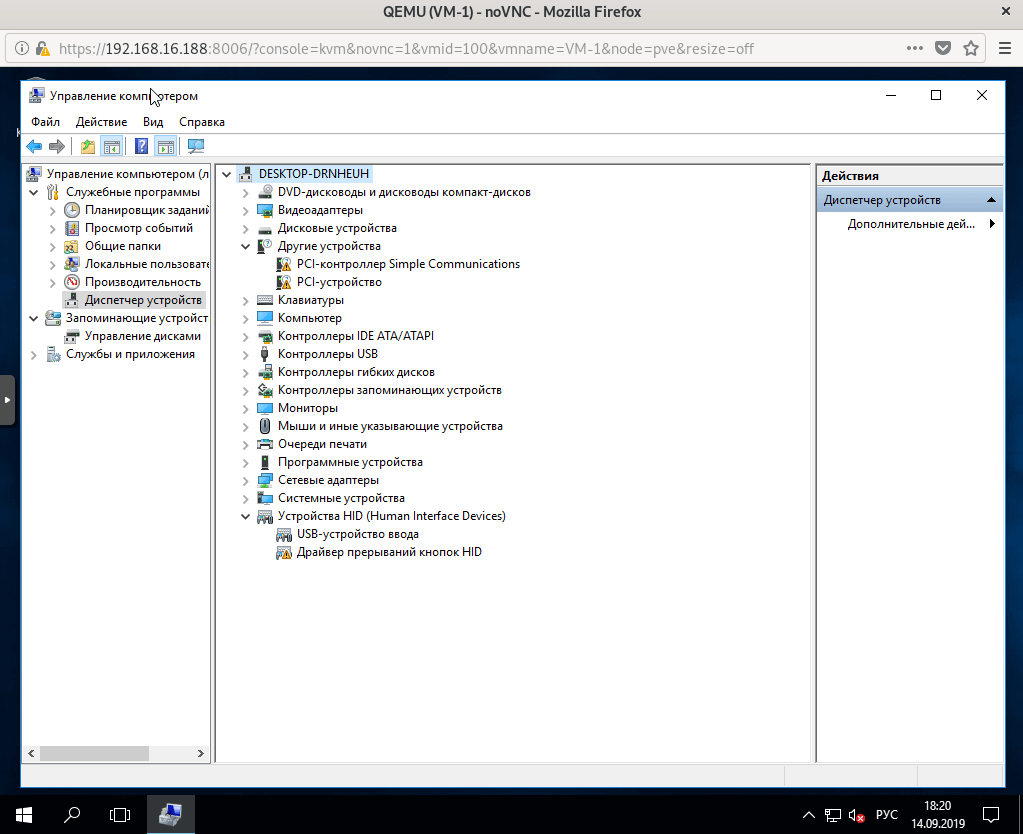Open the Вид menu
The width and height of the screenshot is (1023, 834).
[153, 122]
